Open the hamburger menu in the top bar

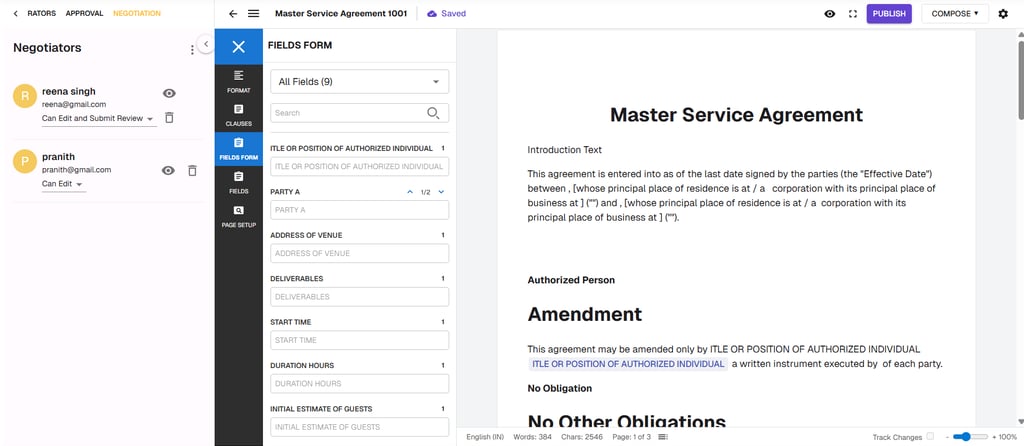[253, 14]
